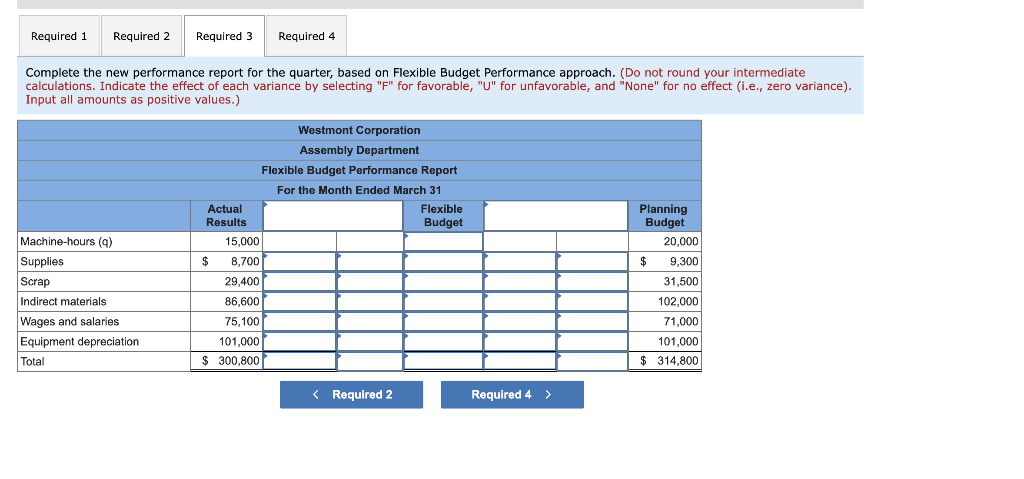The image size is (1024, 479).
Task: Click the Planning Budget value 9,300
Action: tap(684, 261)
